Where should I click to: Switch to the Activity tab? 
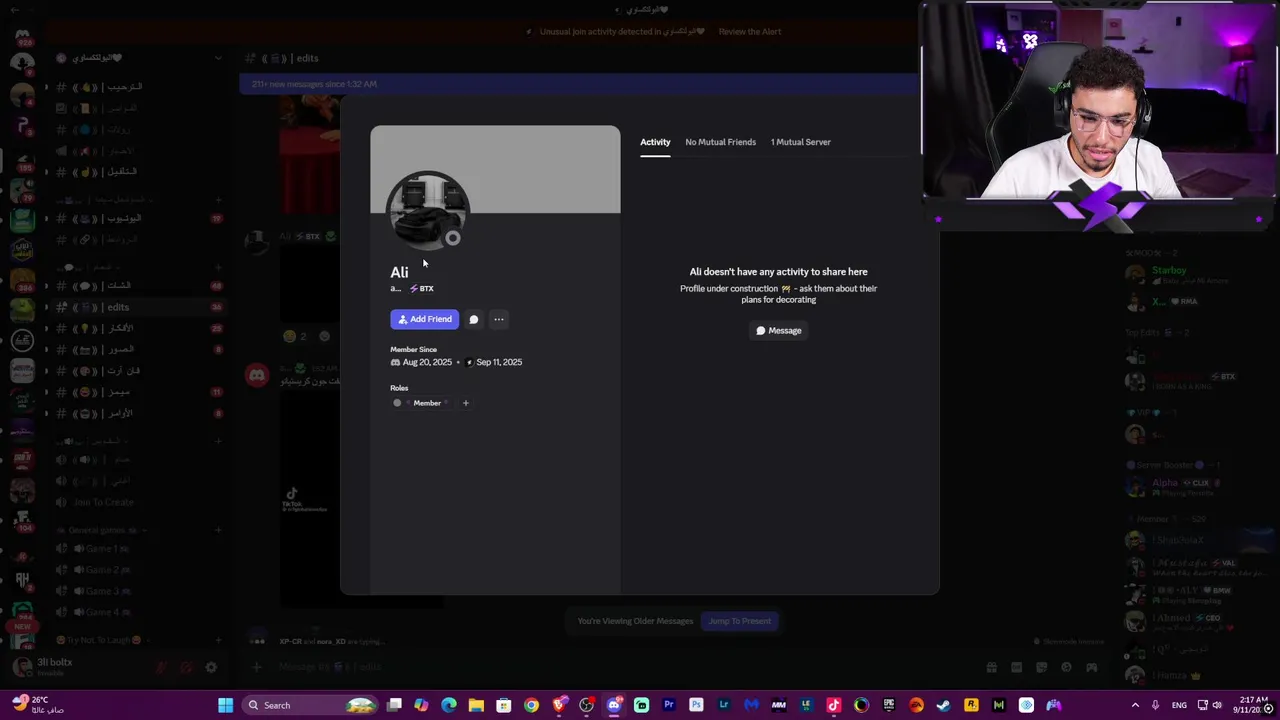pos(655,142)
